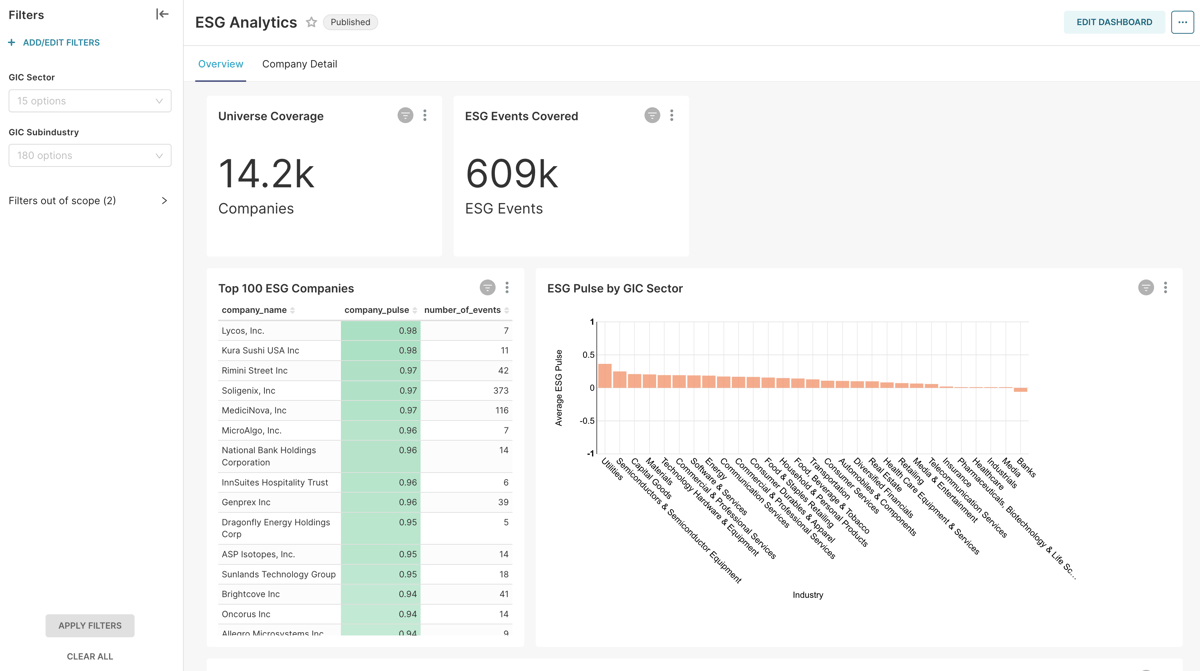Screen dimensions: 1200x671
Task: Open Add/Edit Filters link
Action: pos(61,43)
